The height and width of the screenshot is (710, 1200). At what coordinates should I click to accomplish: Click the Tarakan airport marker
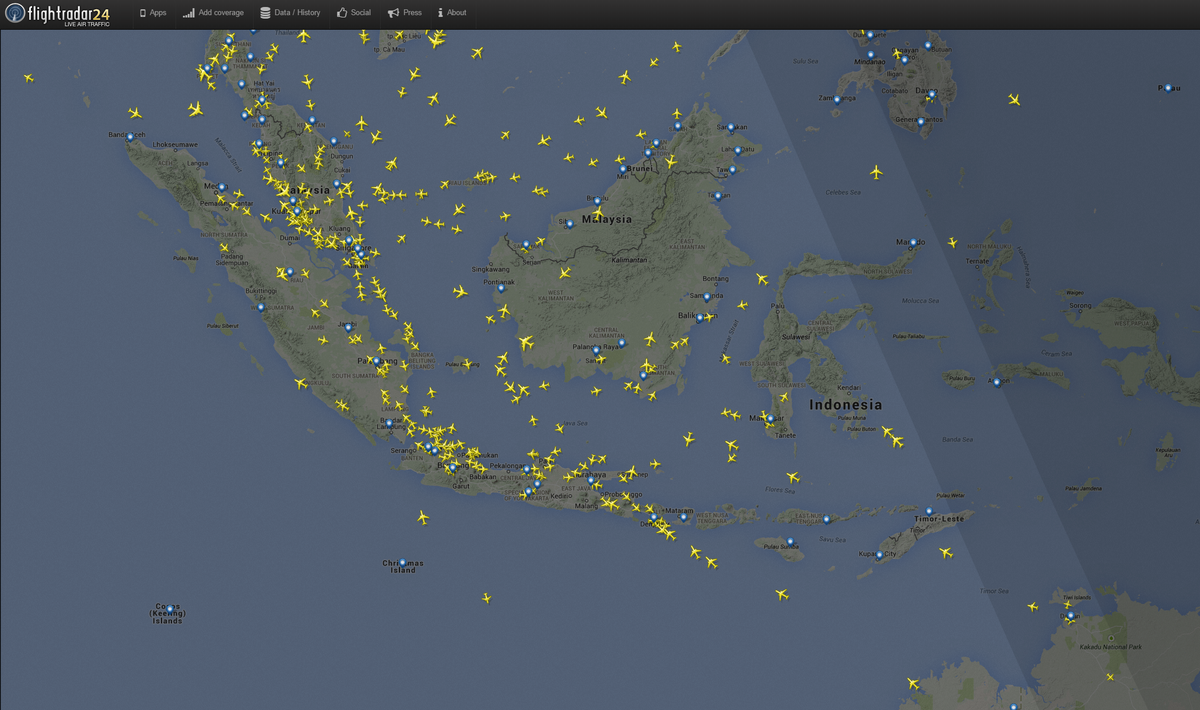point(716,194)
